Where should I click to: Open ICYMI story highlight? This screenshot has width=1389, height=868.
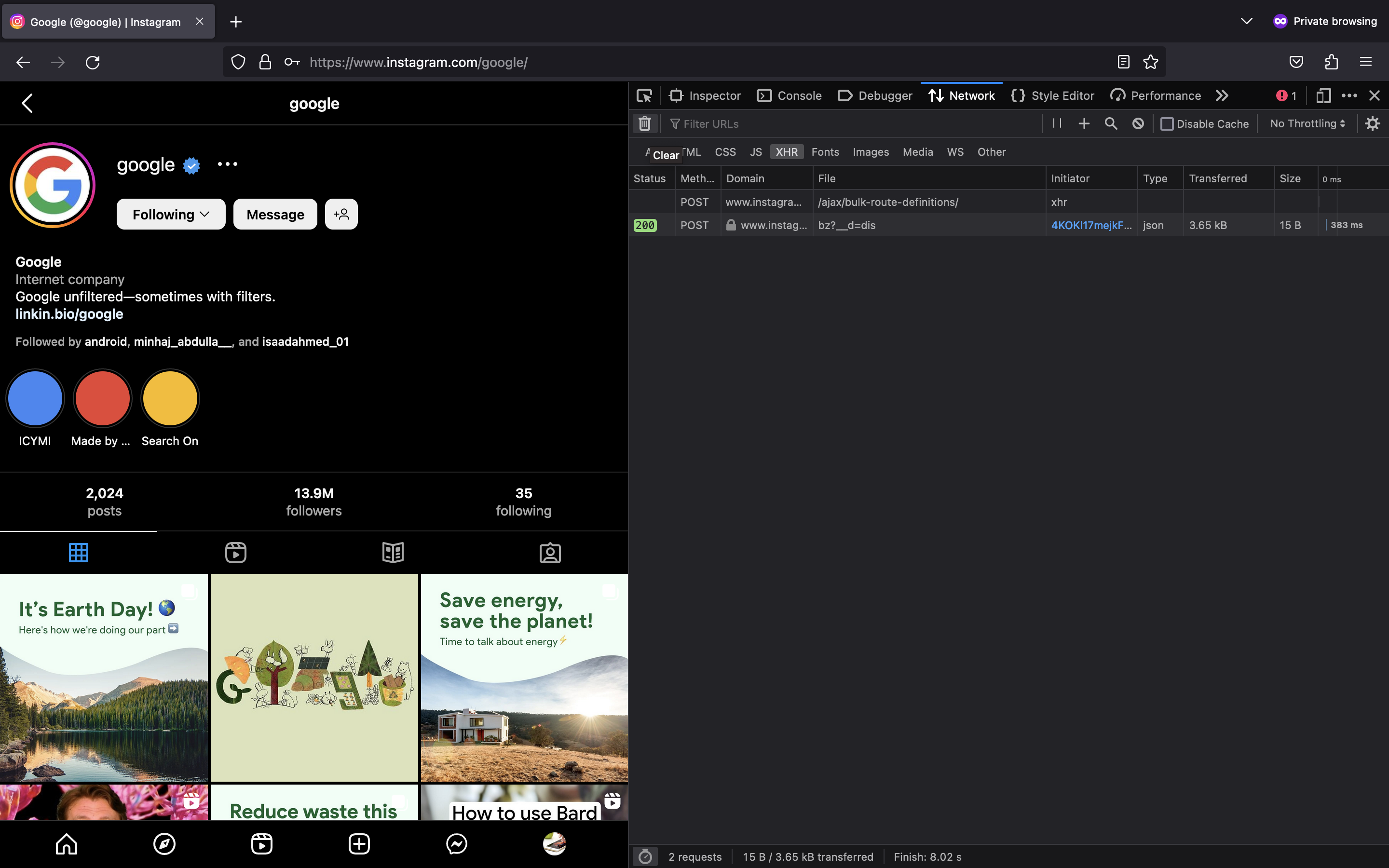click(x=35, y=409)
